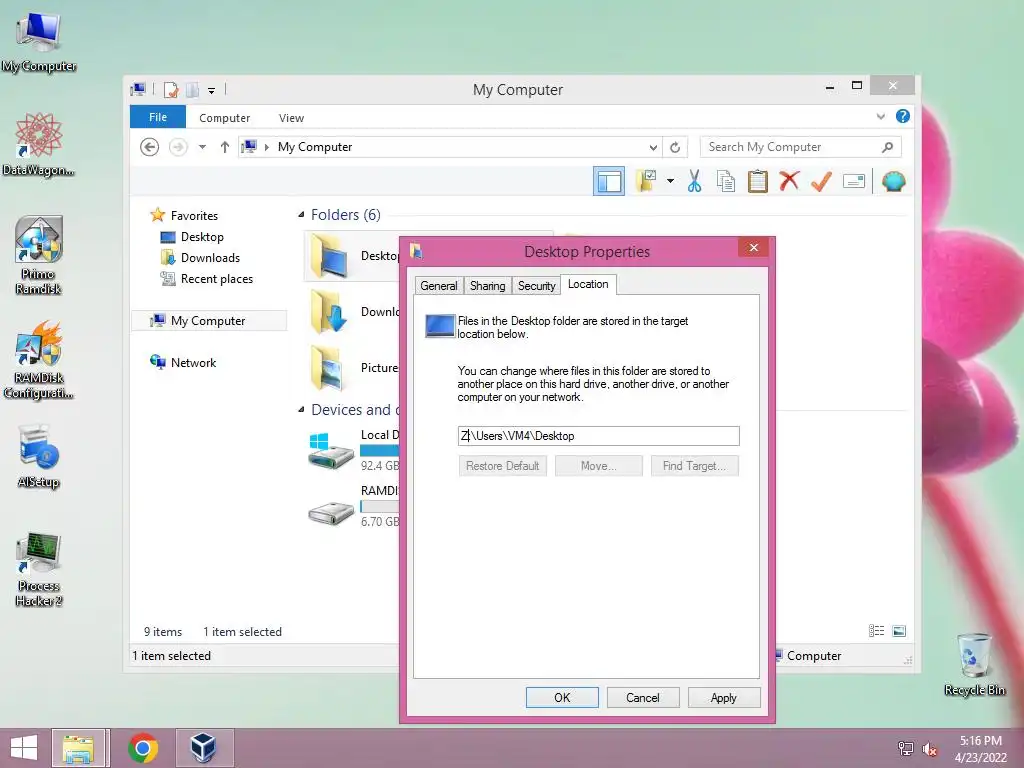
Task: Switch to details view icon
Action: [876, 631]
